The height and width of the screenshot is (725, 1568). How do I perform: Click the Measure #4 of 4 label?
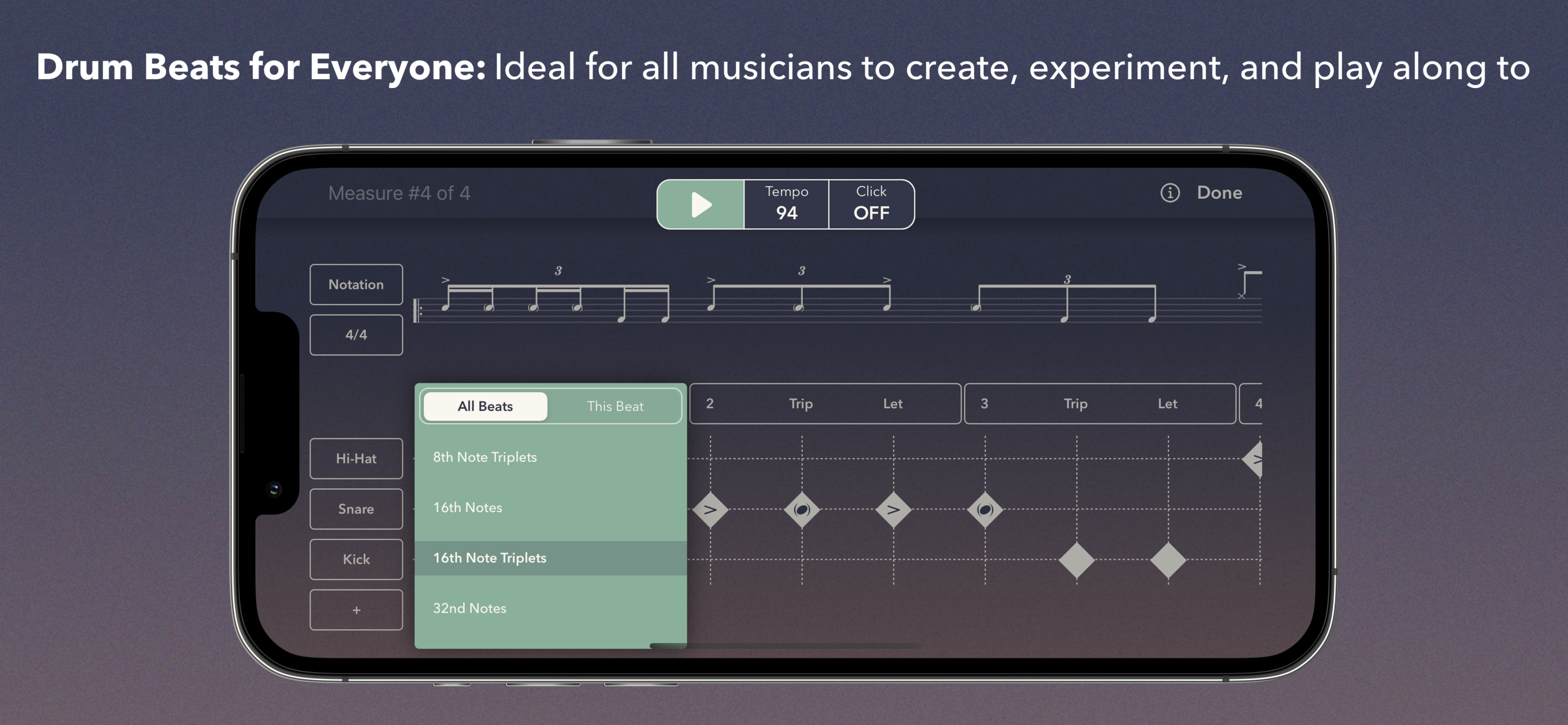pos(398,194)
